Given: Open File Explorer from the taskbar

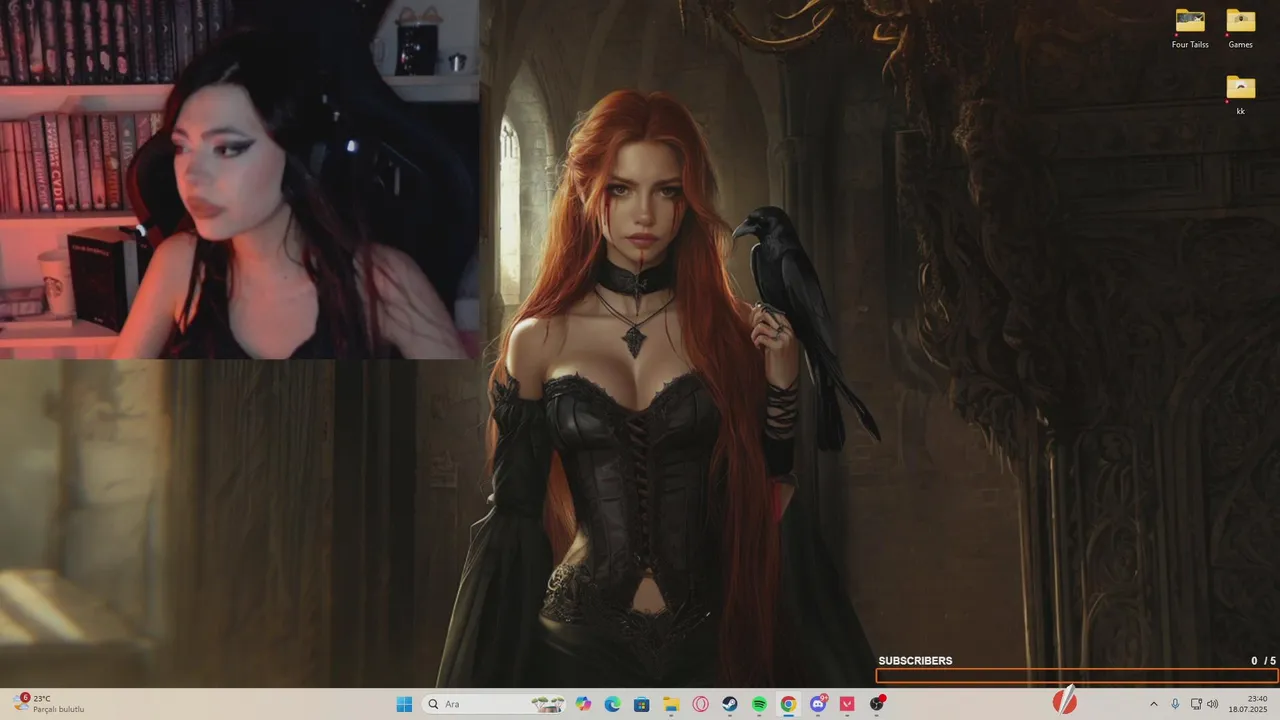Looking at the screenshot, I should click(x=671, y=704).
